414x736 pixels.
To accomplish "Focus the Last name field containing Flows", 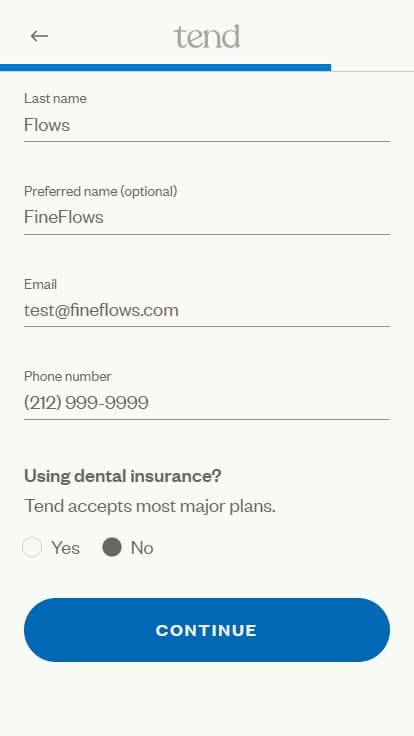I will click(x=207, y=125).
